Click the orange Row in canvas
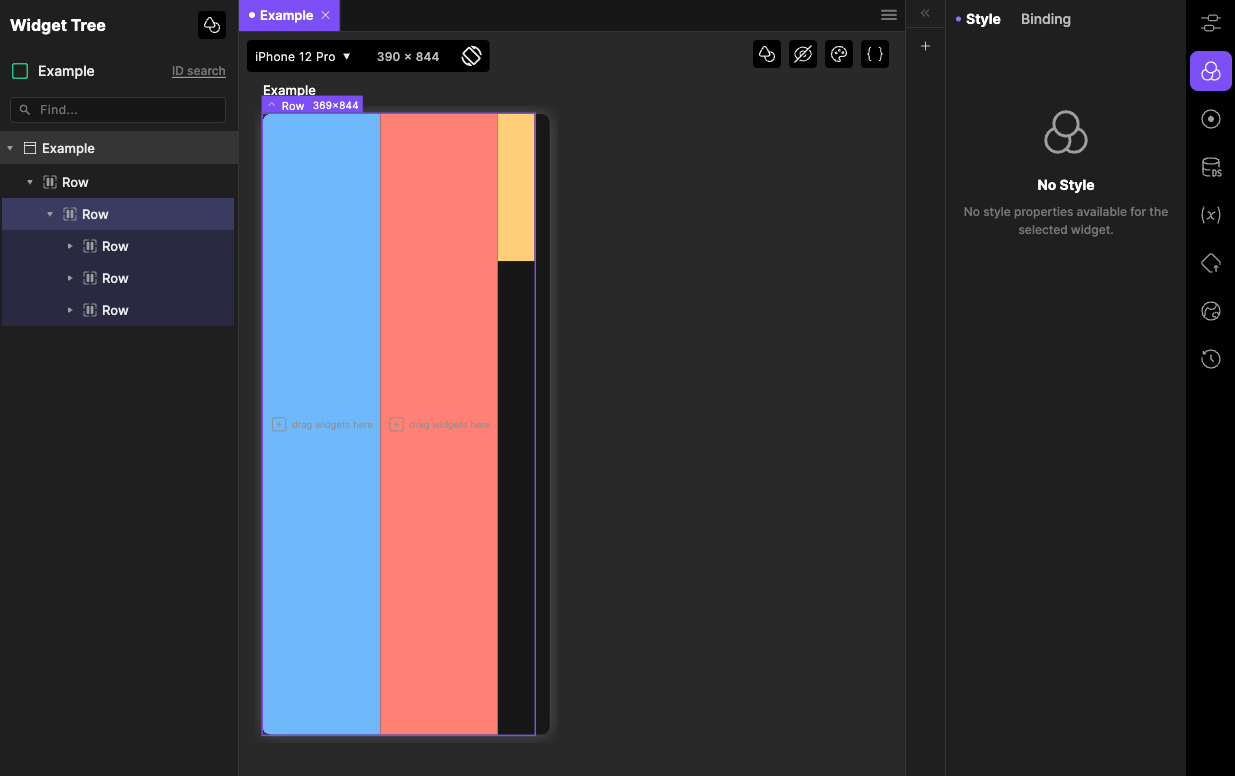Image resolution: width=1235 pixels, height=776 pixels. pos(516,187)
